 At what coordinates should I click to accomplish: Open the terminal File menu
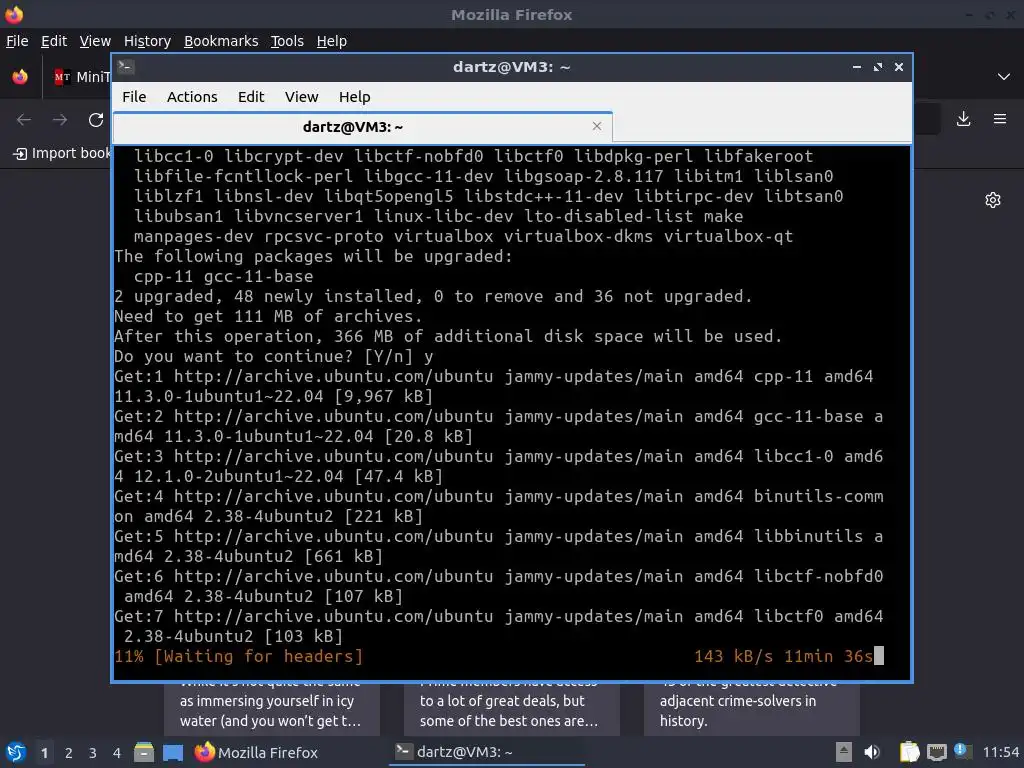(134, 97)
